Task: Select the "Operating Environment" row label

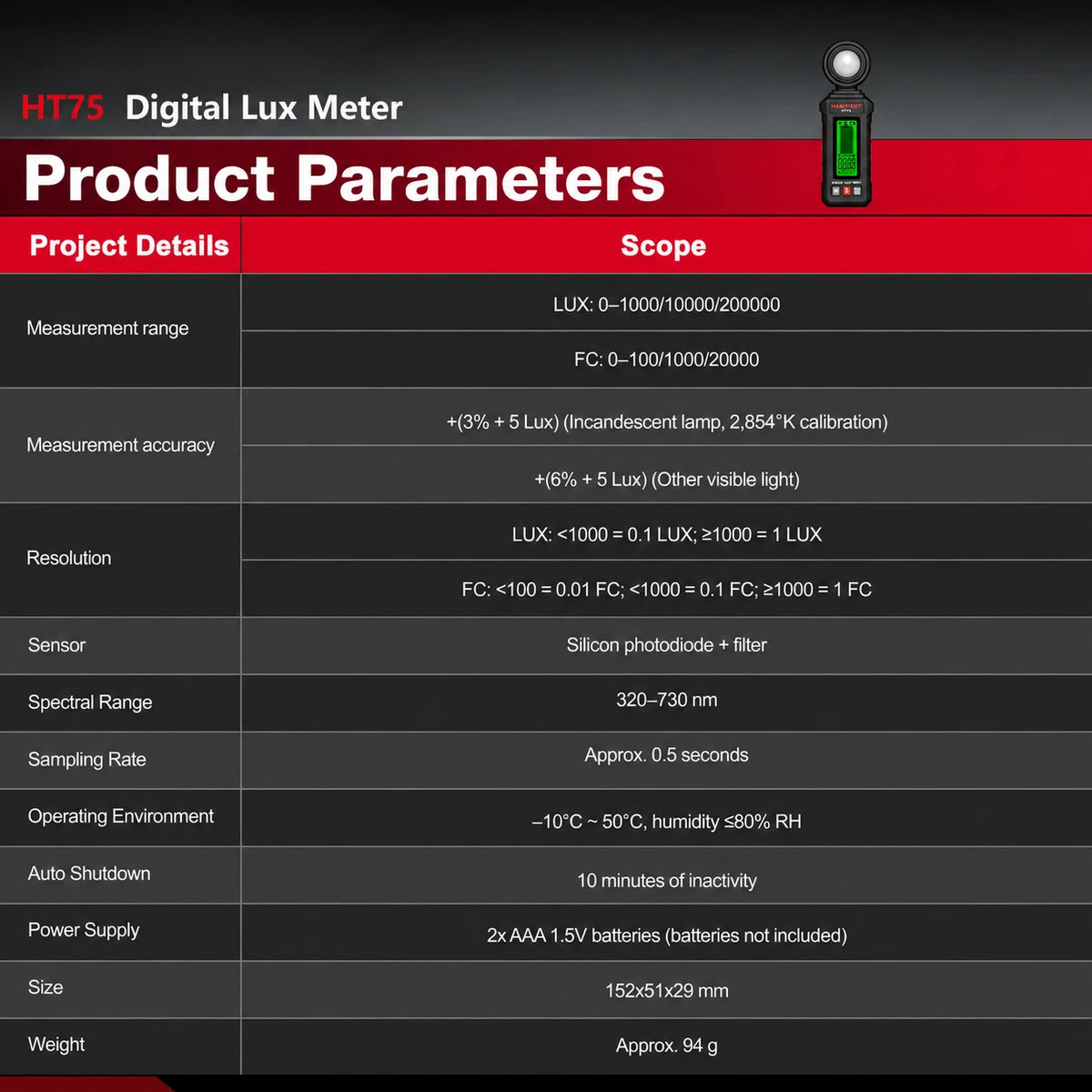Action: [x=121, y=816]
